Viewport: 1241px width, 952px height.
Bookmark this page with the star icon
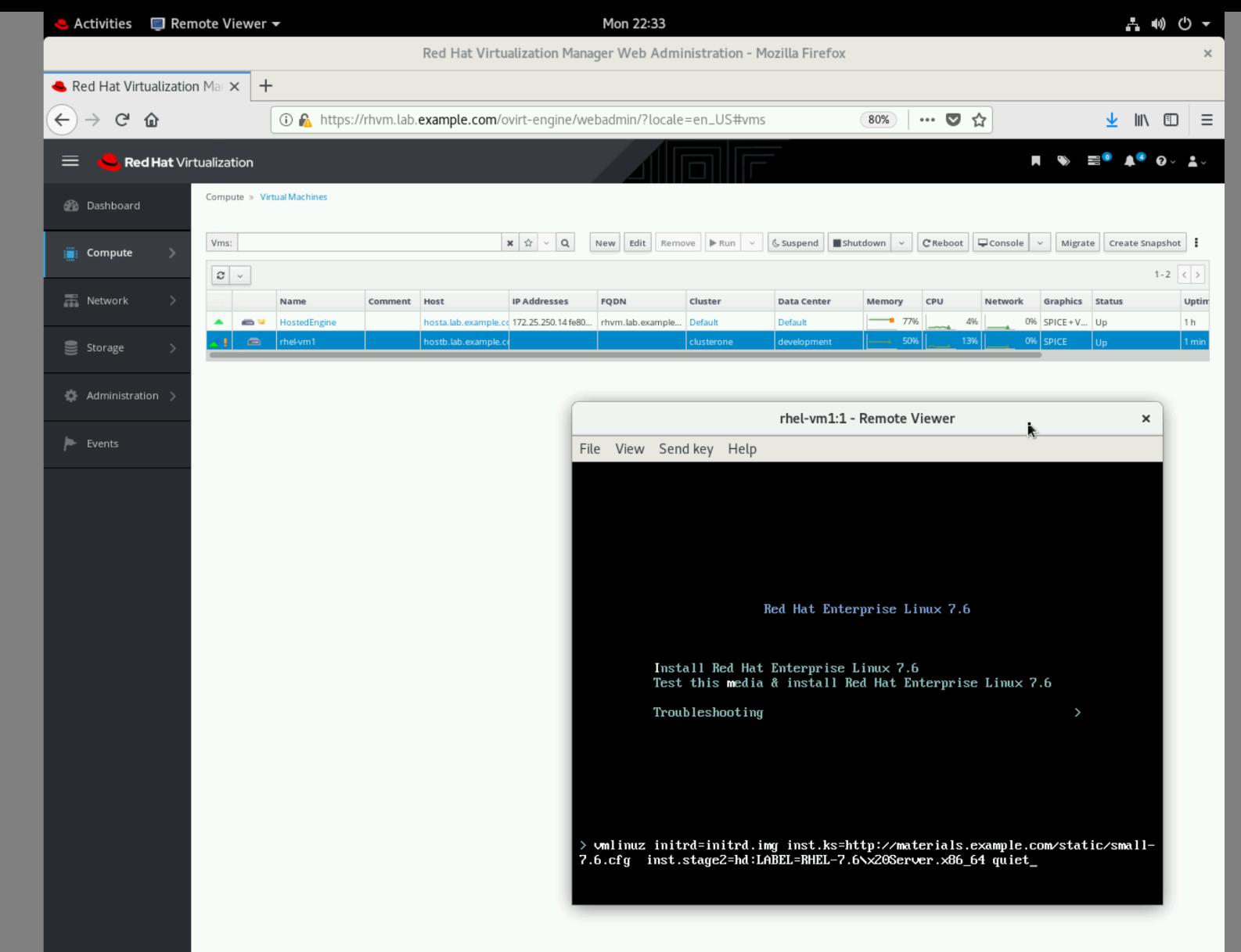(x=979, y=120)
